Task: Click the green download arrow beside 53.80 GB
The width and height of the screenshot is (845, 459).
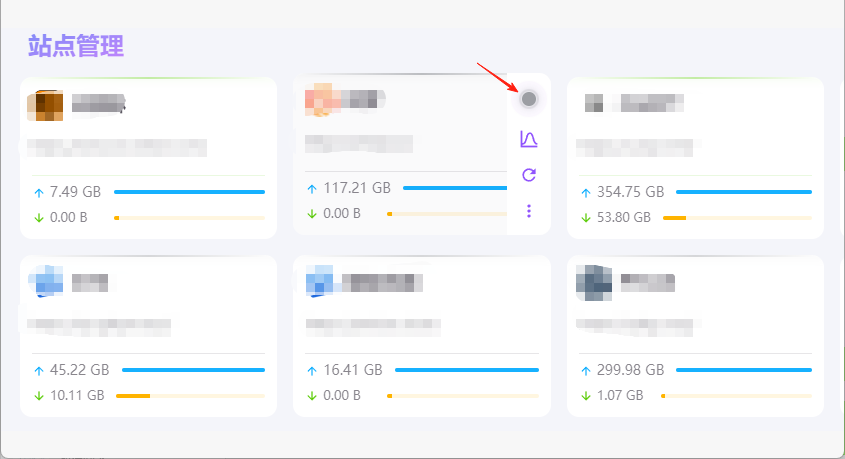Action: [586, 217]
